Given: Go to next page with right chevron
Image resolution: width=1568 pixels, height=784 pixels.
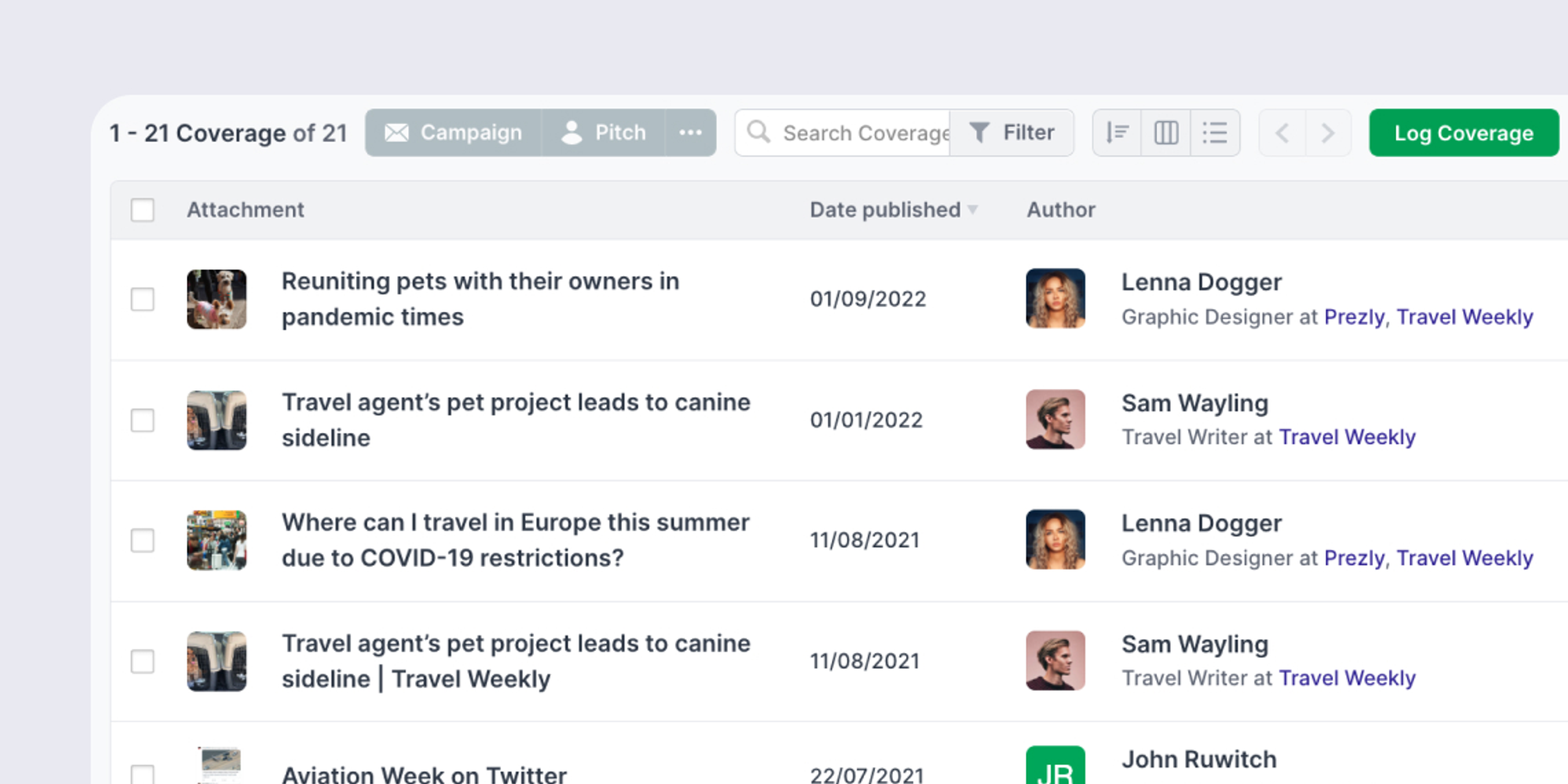Looking at the screenshot, I should pyautogui.click(x=1327, y=132).
